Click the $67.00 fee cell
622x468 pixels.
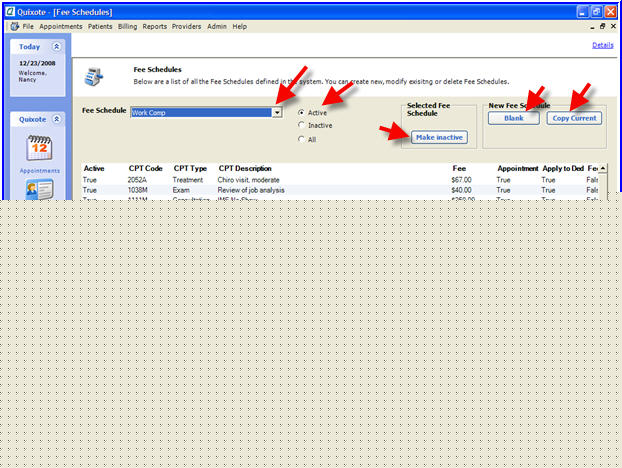click(461, 180)
